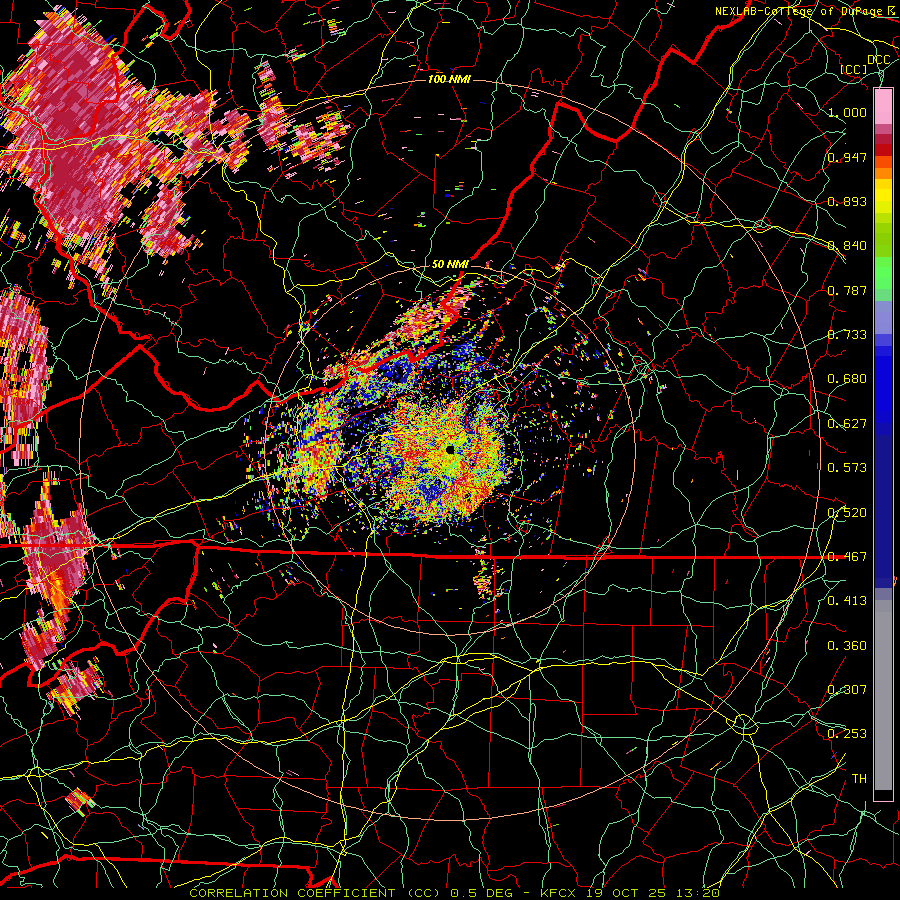Click the TH threshold label
The height and width of the screenshot is (900, 900).
[859, 779]
